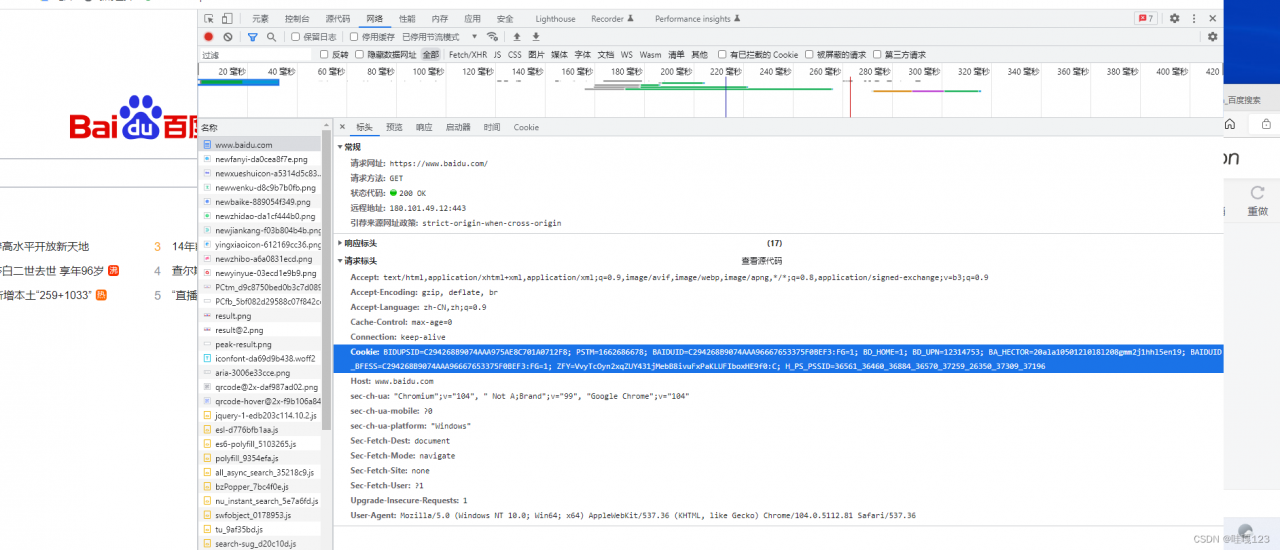Select jquery-1-edb203c114.10.2.js request
This screenshot has height=550, width=1280.
click(261, 415)
